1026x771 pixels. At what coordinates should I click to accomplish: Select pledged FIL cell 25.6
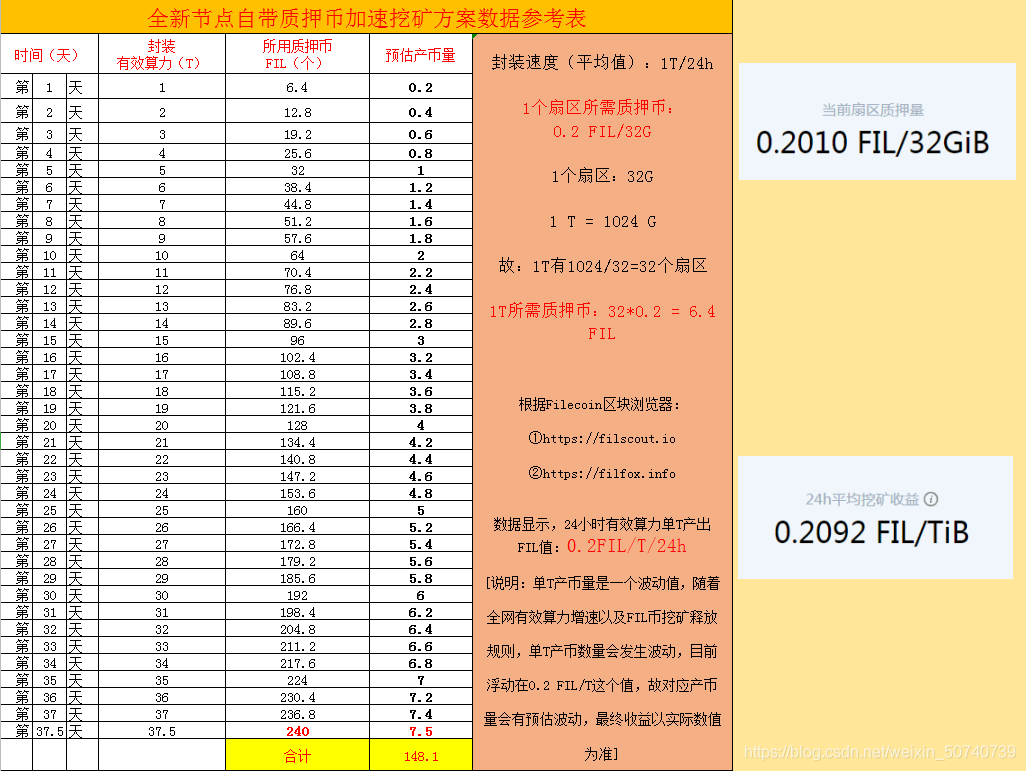(x=297, y=153)
